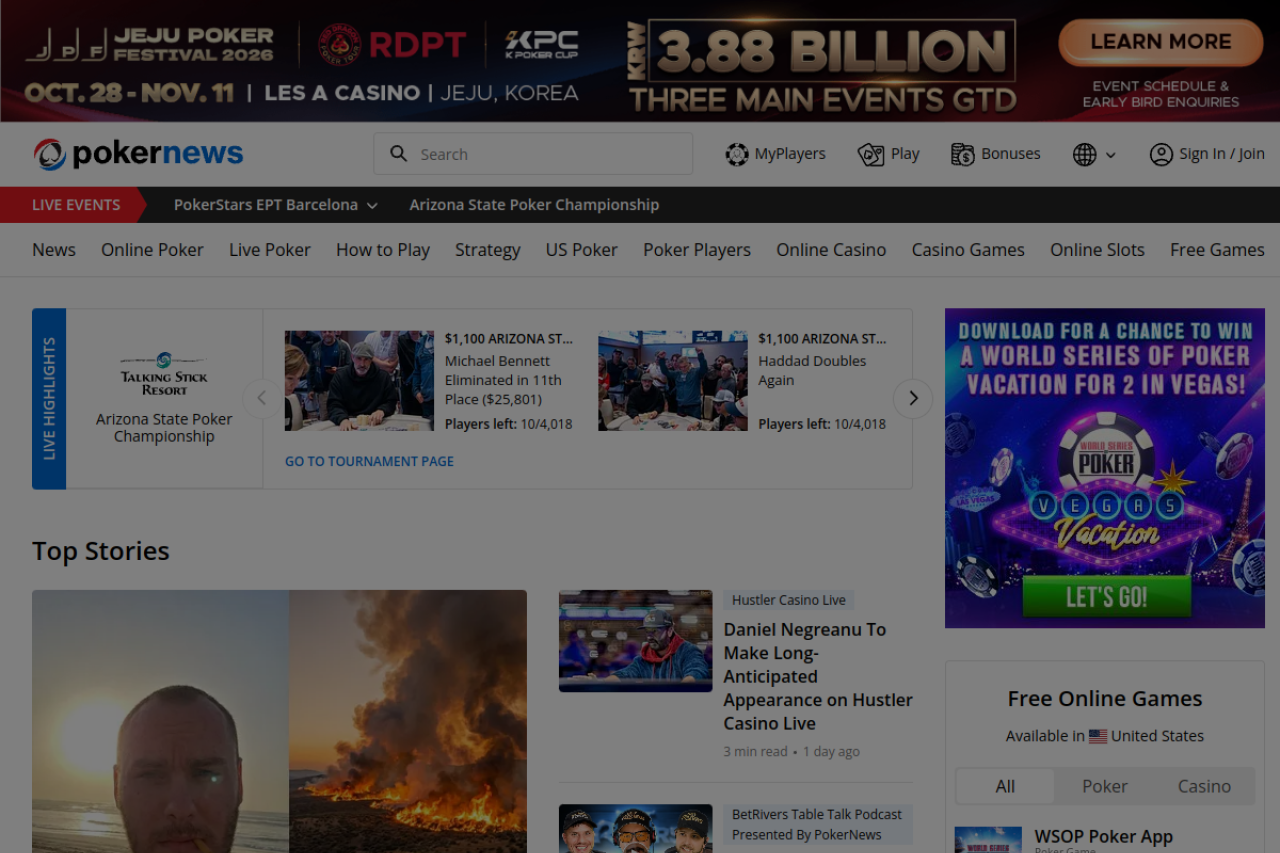The image size is (1280, 853).
Task: Open MyPlayers chip icon
Action: coord(737,154)
